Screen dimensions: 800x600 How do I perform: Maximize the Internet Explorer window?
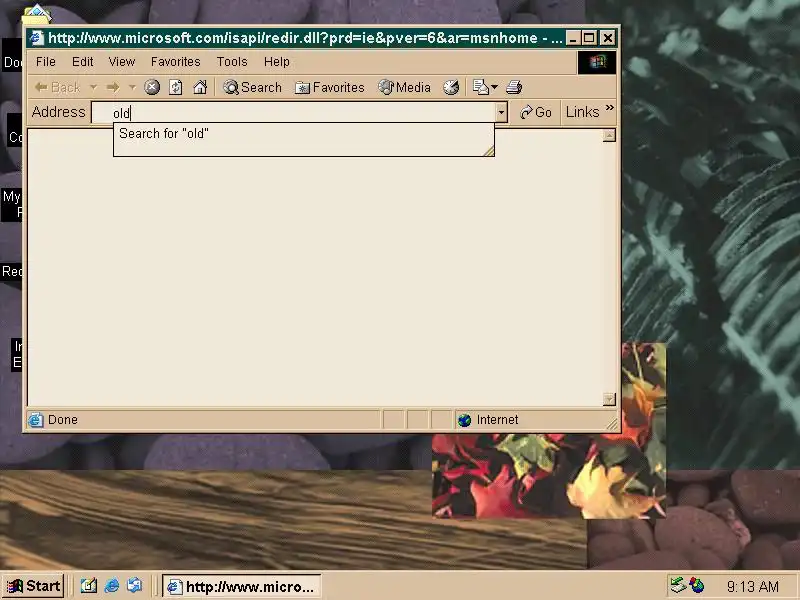pos(589,38)
